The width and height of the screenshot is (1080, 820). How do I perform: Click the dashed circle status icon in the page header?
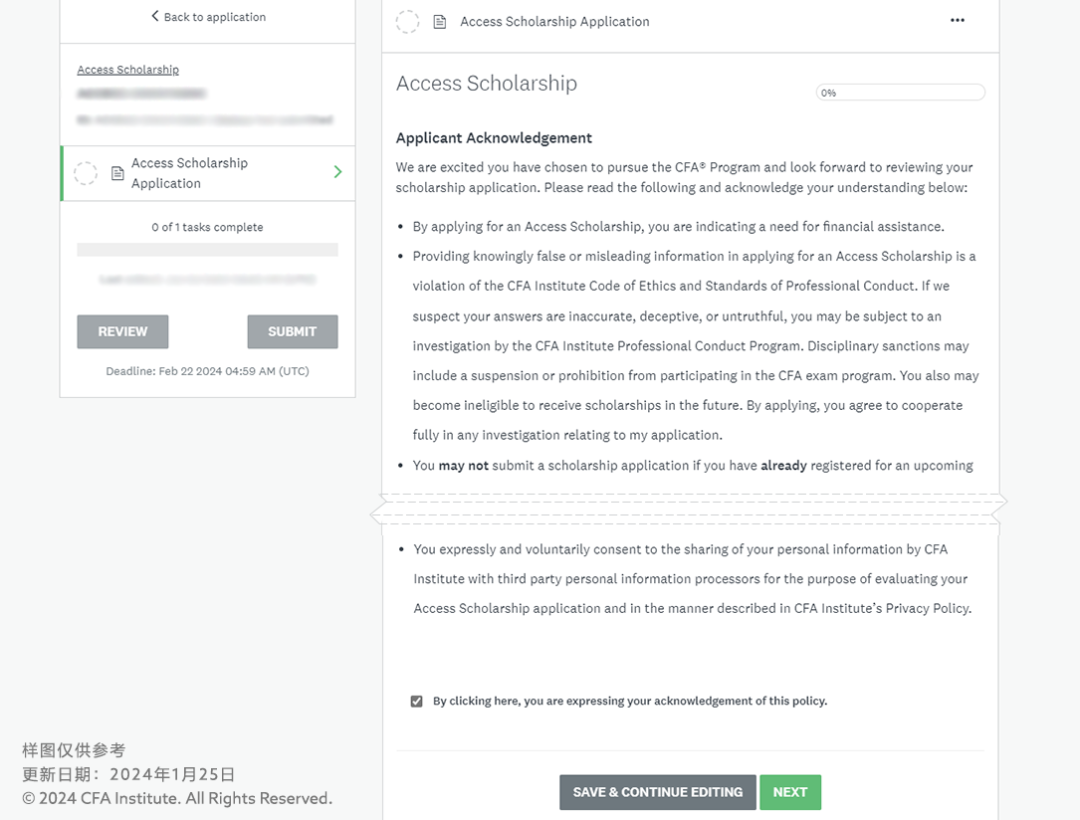pyautogui.click(x=407, y=21)
